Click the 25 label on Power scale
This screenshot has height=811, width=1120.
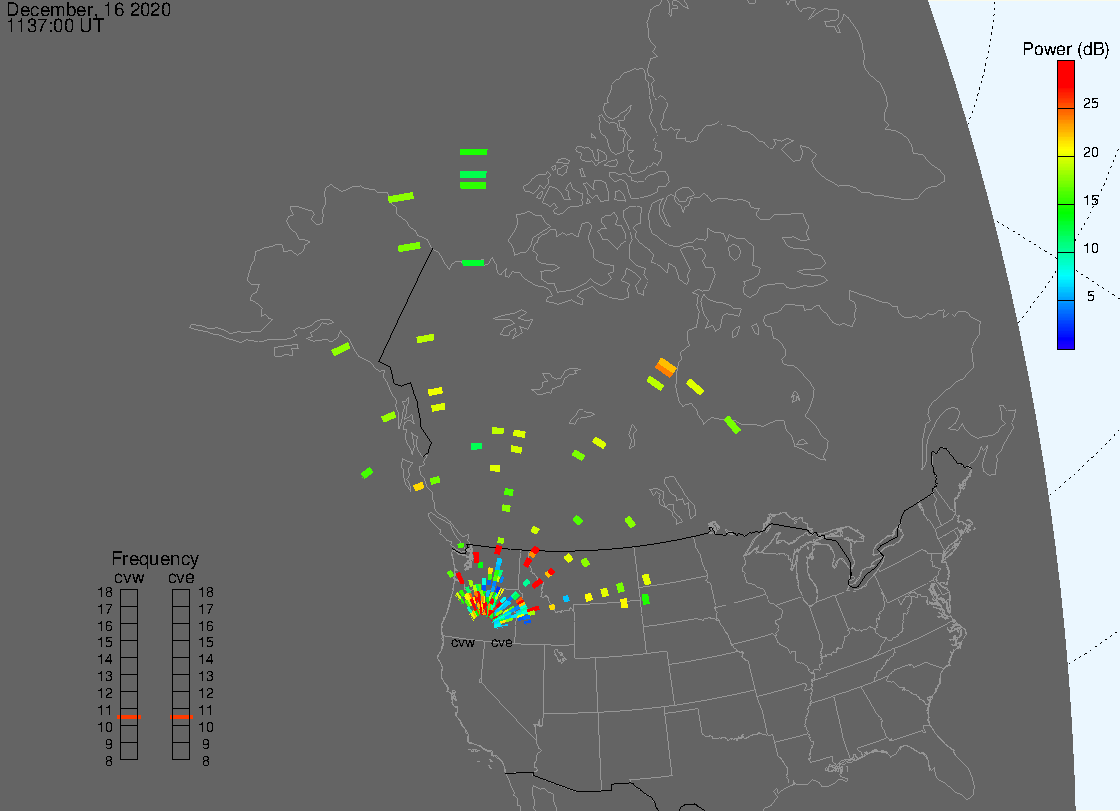pyautogui.click(x=1091, y=104)
